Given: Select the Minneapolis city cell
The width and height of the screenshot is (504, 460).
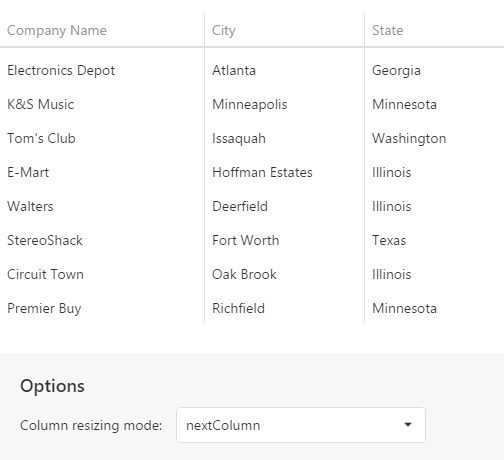Looking at the screenshot, I should pyautogui.click(x=284, y=104).
